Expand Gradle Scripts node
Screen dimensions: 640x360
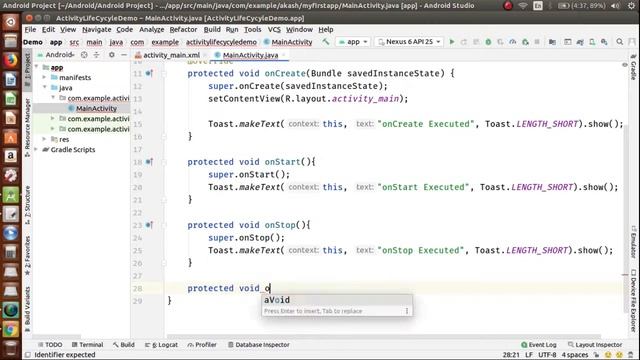(x=36, y=149)
